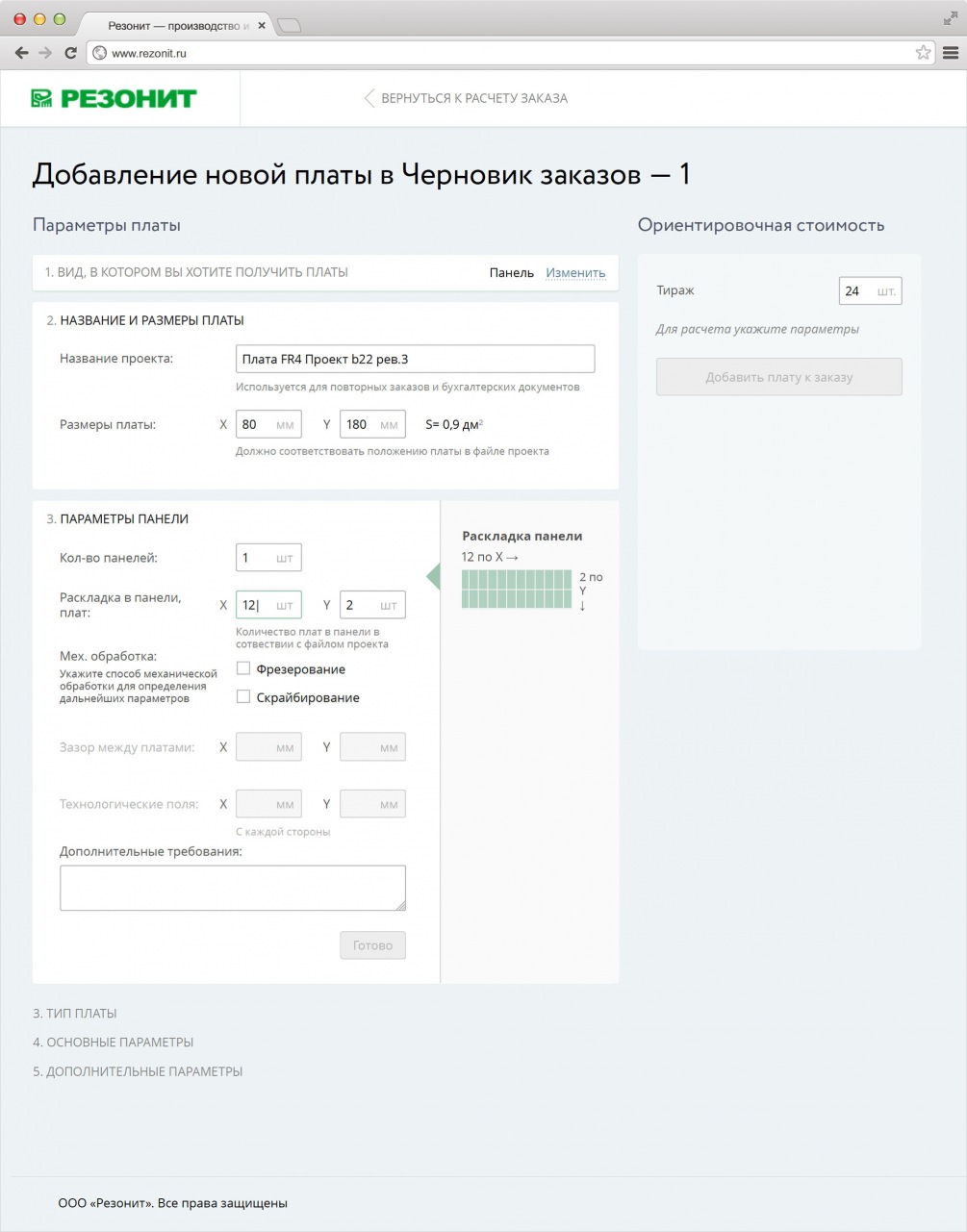967x1232 pixels.
Task: Enable the Скрайбирование checkbox
Action: pos(243,697)
